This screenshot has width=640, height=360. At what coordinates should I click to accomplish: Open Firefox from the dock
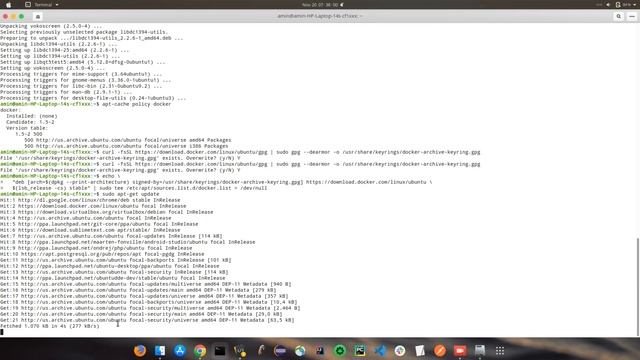point(140,351)
